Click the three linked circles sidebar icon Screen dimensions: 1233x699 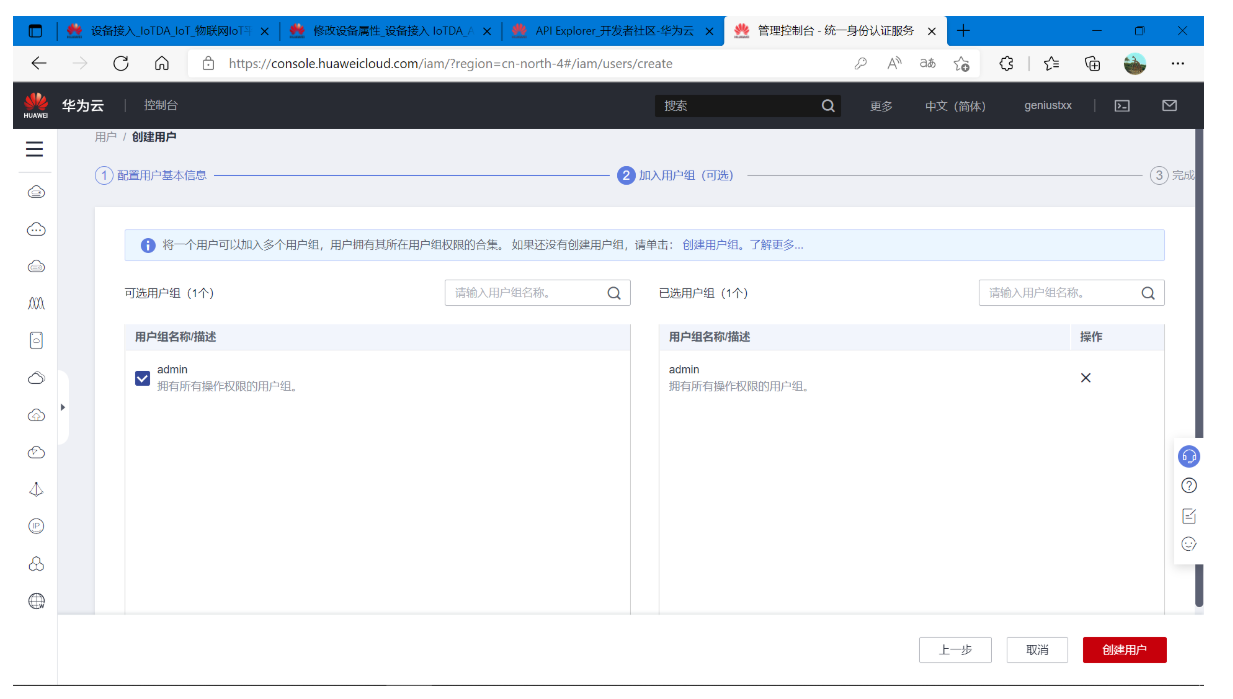[x=36, y=564]
